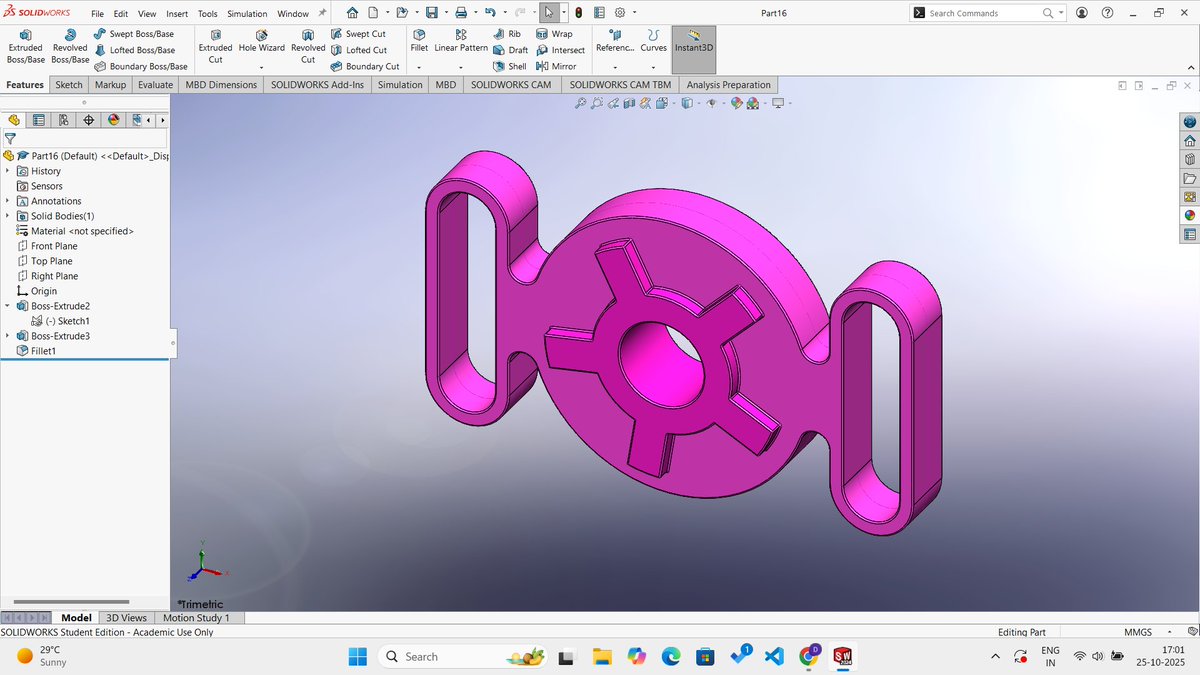Open the 3D Views bottom tab
This screenshot has height=675, width=1200.
pyautogui.click(x=127, y=618)
